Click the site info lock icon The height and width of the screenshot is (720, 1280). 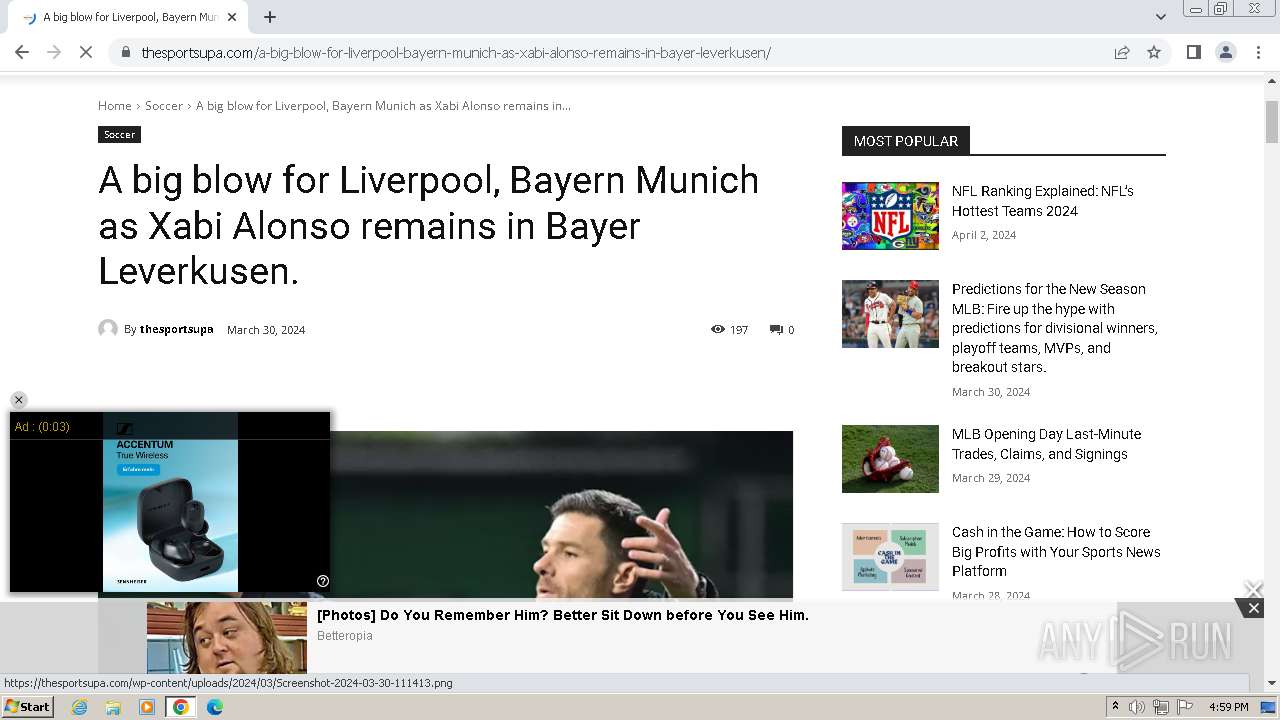(125, 52)
